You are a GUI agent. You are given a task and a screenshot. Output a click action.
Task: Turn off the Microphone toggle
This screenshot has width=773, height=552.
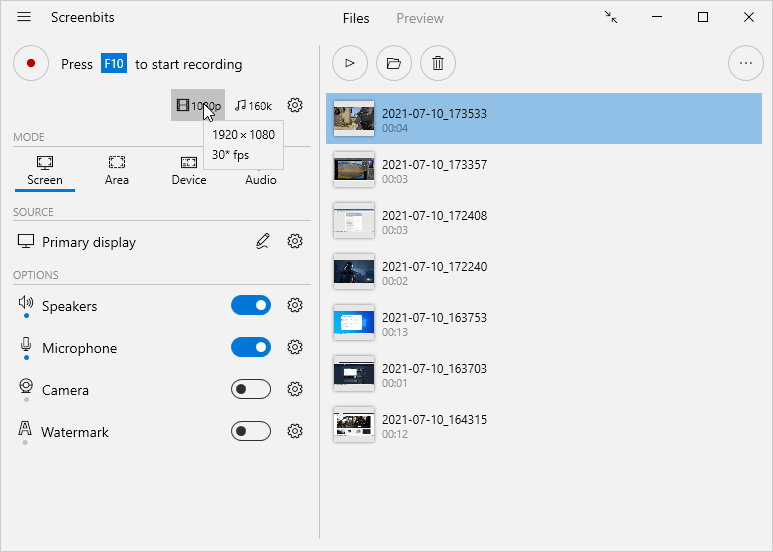[251, 347]
